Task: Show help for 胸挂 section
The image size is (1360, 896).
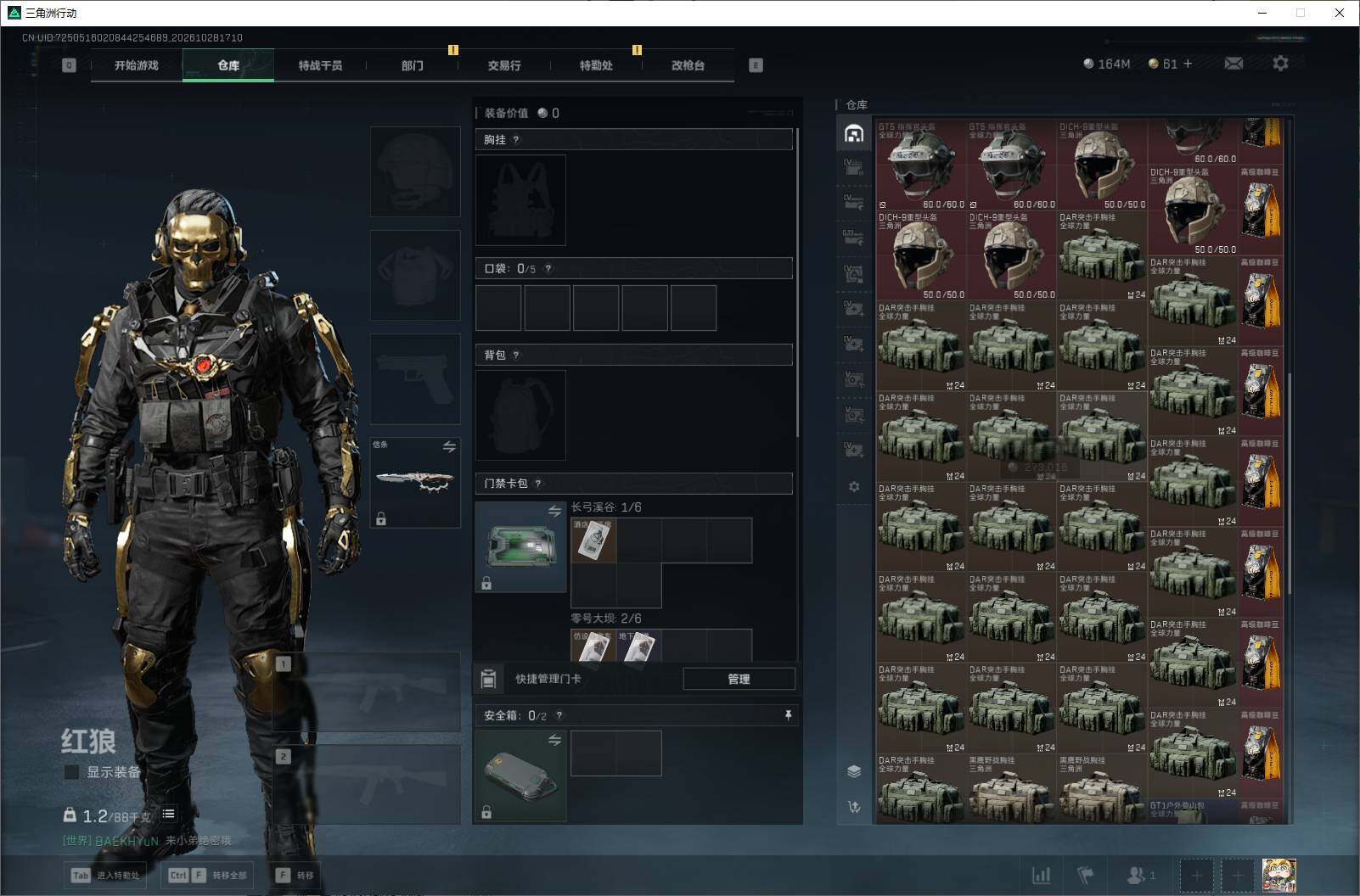Action: (516, 139)
